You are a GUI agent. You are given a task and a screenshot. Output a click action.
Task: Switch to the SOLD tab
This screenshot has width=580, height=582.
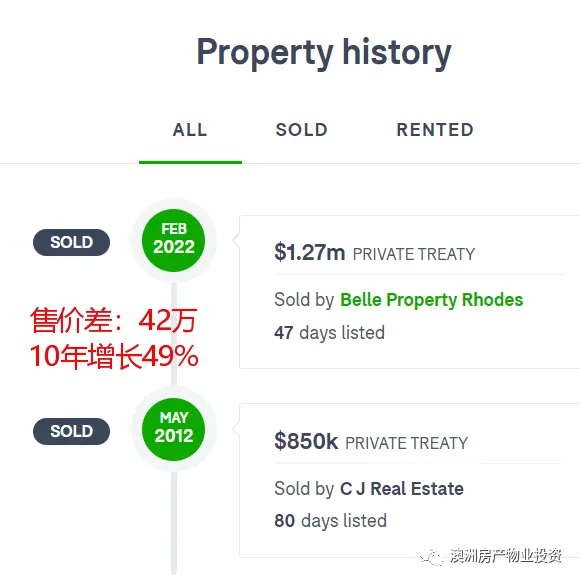tap(302, 130)
